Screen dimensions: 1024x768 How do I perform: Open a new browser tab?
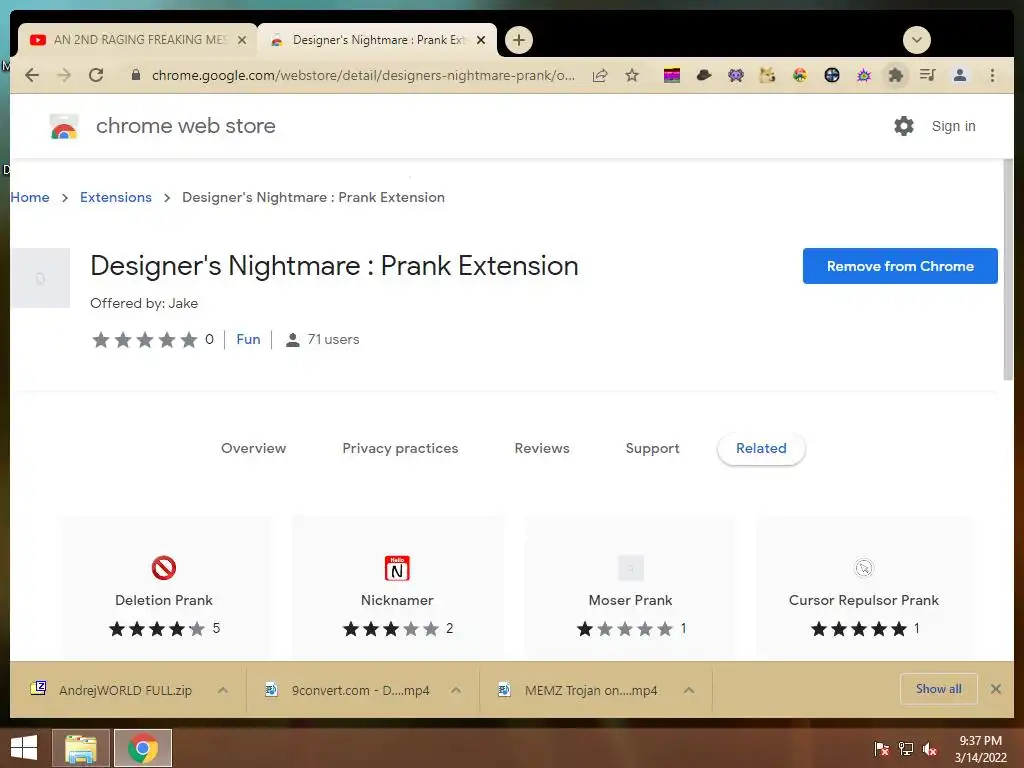click(519, 40)
